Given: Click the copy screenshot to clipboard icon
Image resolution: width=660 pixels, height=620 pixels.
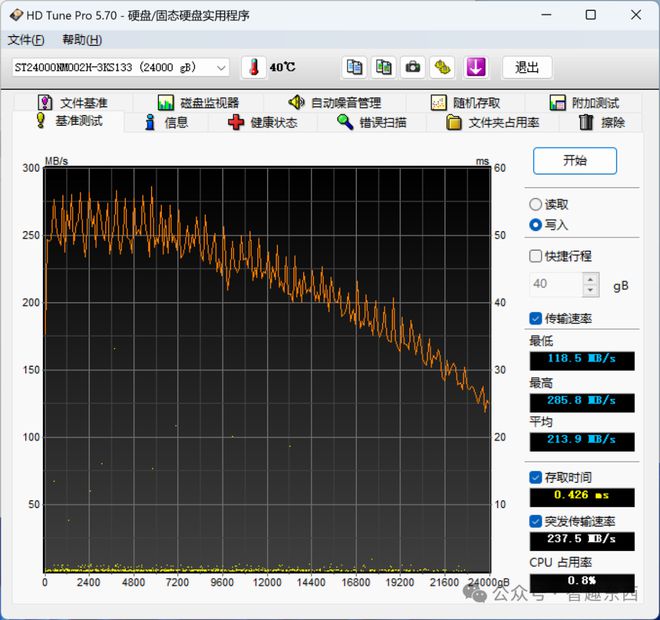Looking at the screenshot, I should (x=383, y=67).
